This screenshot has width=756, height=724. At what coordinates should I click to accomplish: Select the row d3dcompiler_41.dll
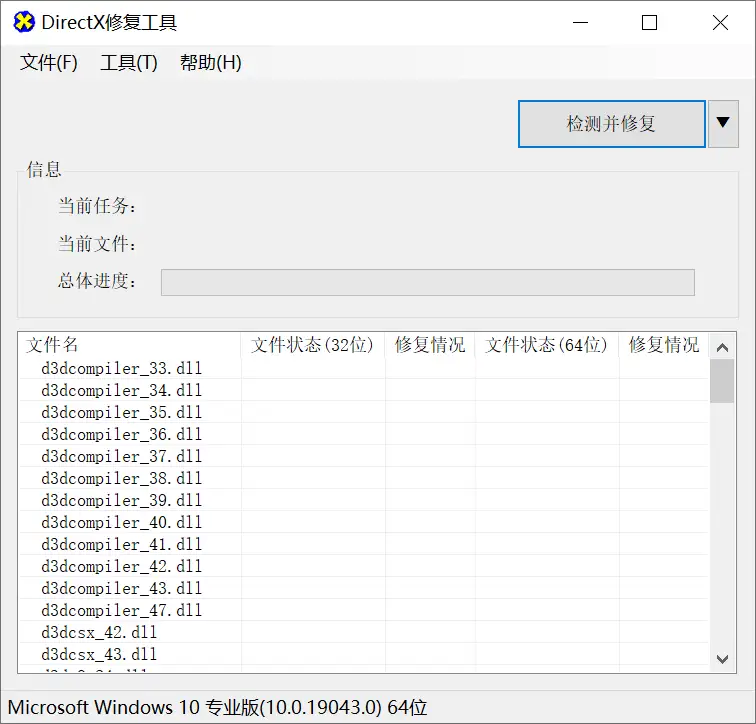pyautogui.click(x=364, y=544)
